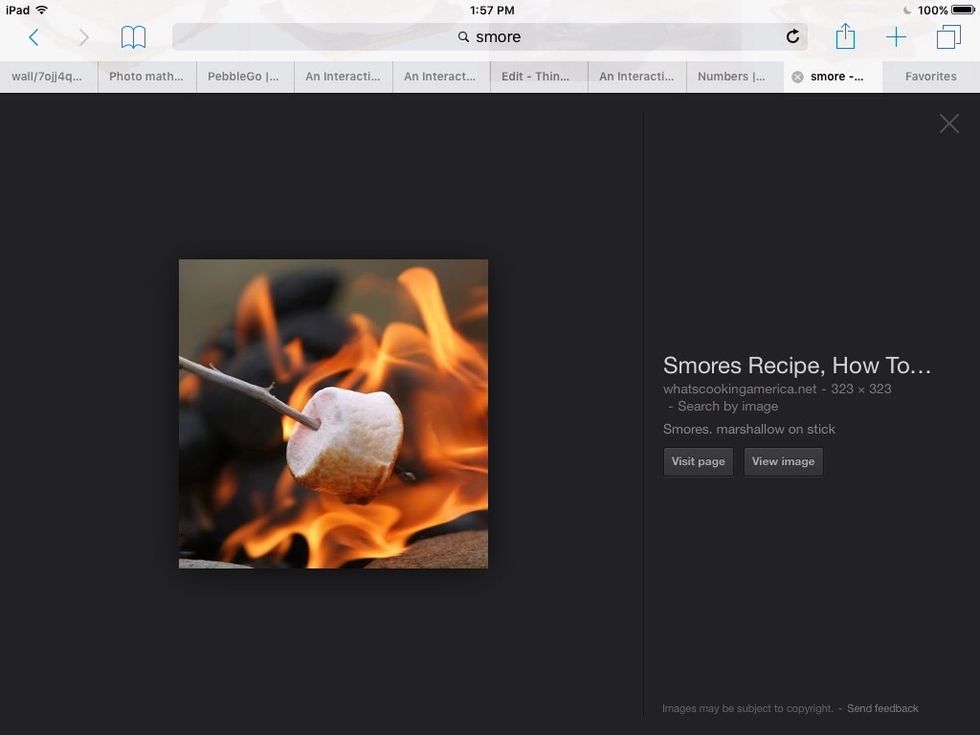Switch to the Photo math tab
980x735 pixels.
[x=146, y=75]
